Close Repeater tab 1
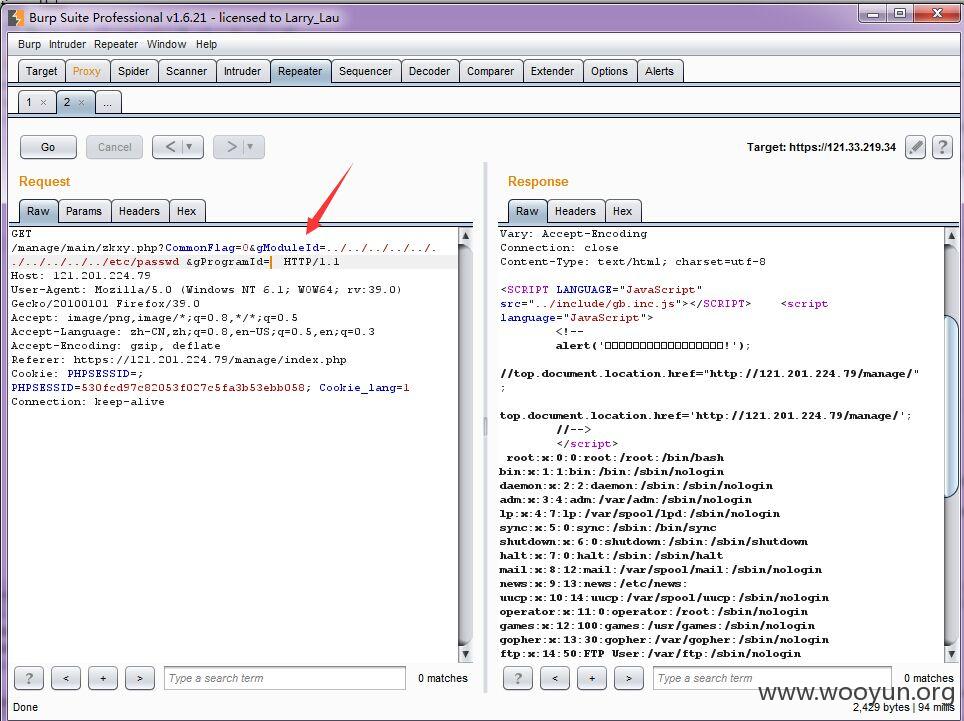The width and height of the screenshot is (964, 721). click(x=43, y=103)
